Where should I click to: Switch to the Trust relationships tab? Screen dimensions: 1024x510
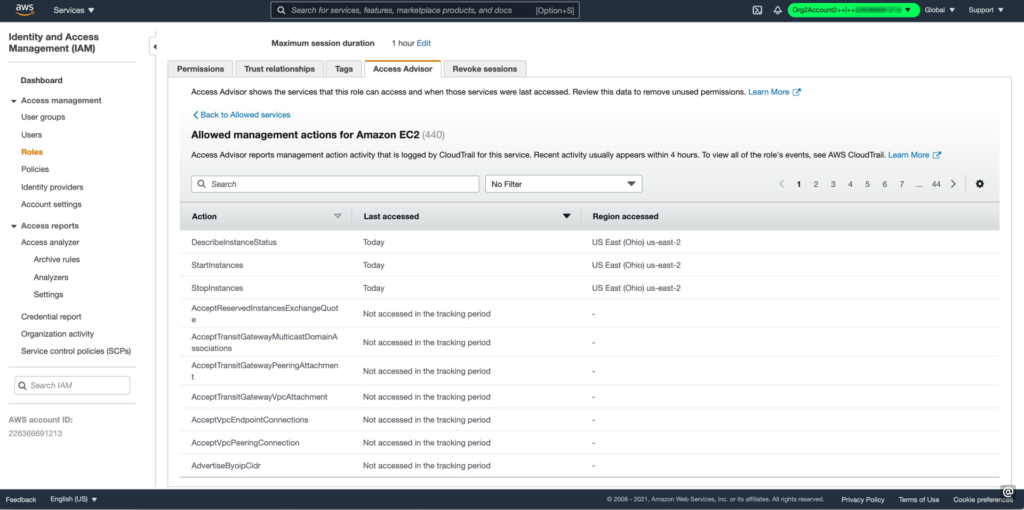(x=280, y=69)
